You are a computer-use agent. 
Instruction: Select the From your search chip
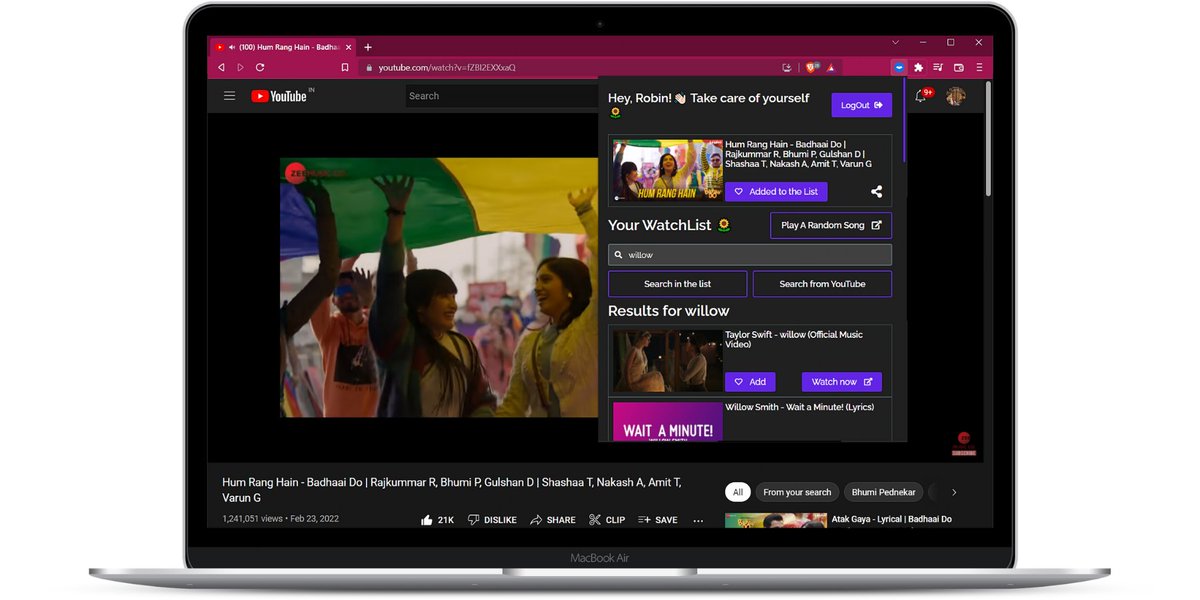coord(797,492)
